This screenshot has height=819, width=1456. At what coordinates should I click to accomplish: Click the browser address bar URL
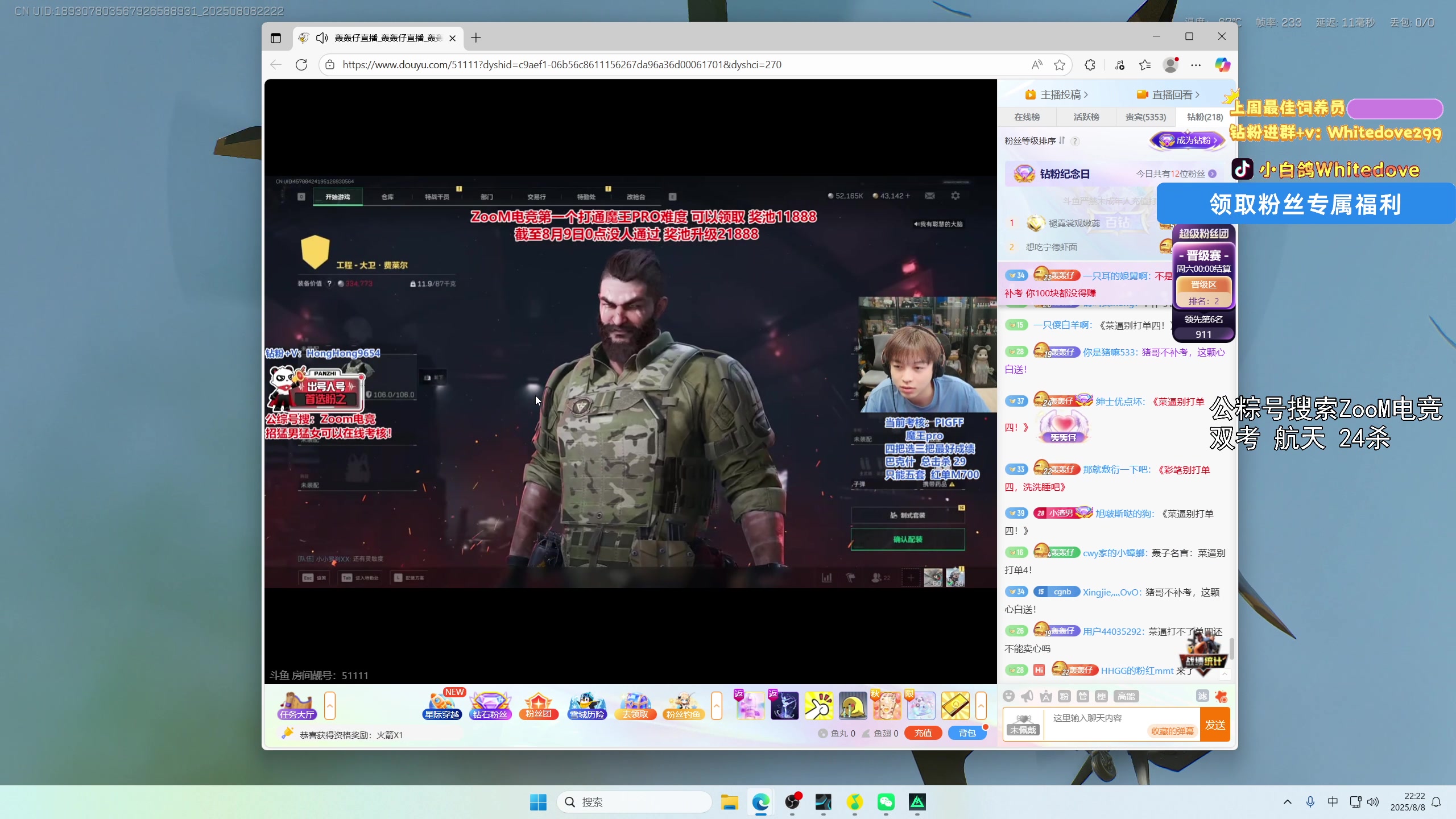562,65
